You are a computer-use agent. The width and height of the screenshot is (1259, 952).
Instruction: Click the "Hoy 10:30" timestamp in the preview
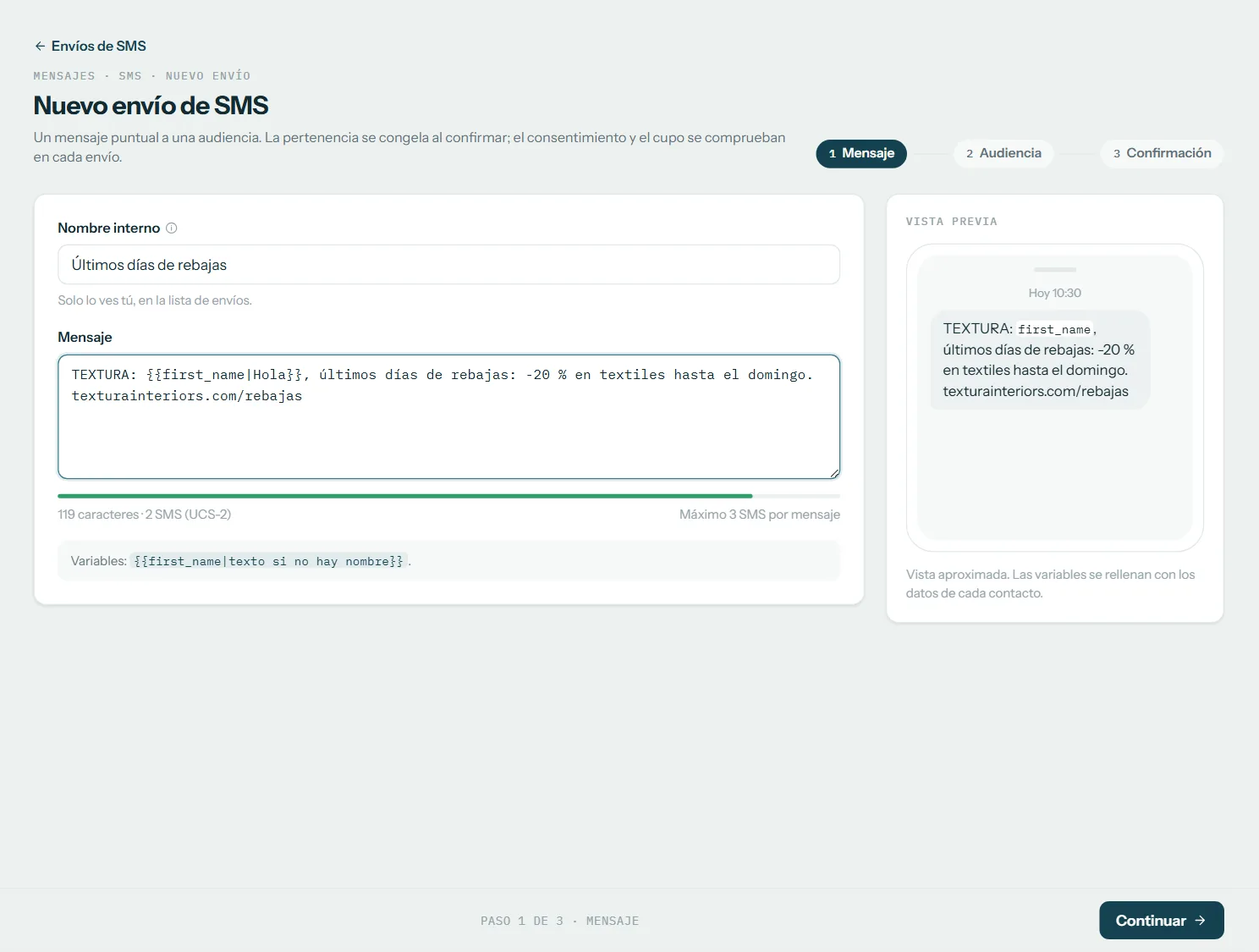tap(1054, 293)
